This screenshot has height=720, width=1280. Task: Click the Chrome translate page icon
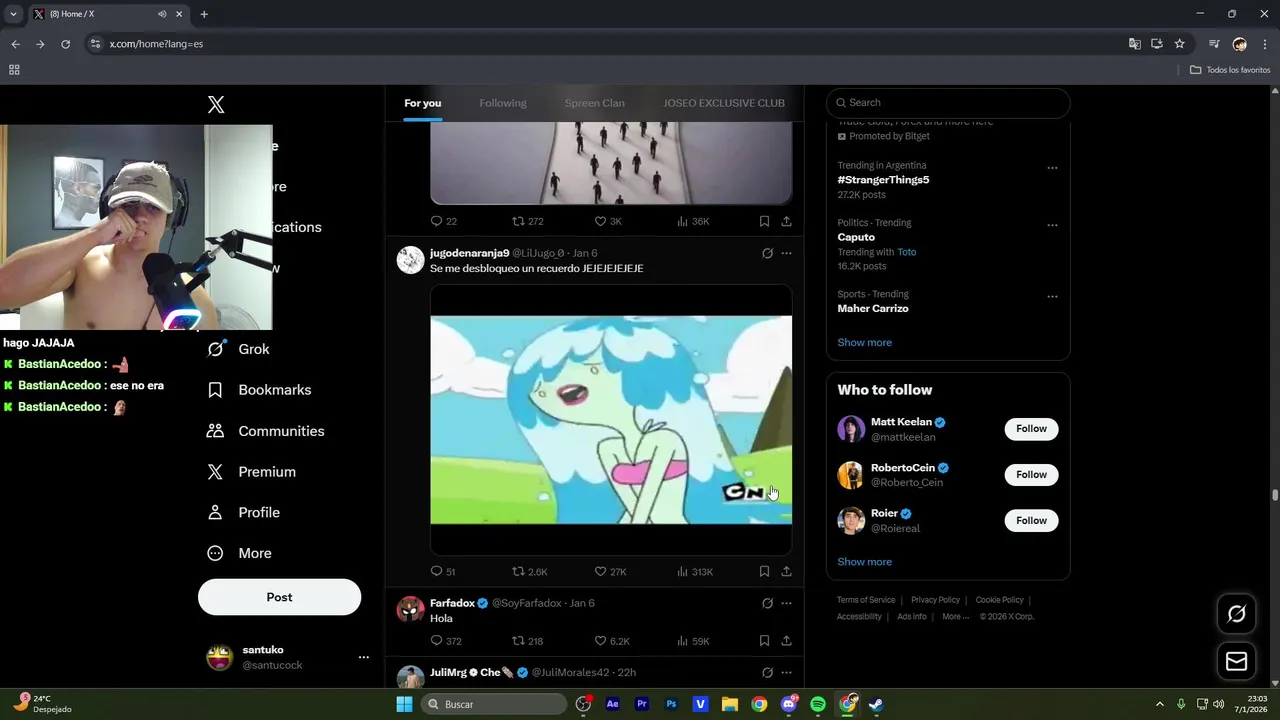click(x=1134, y=44)
